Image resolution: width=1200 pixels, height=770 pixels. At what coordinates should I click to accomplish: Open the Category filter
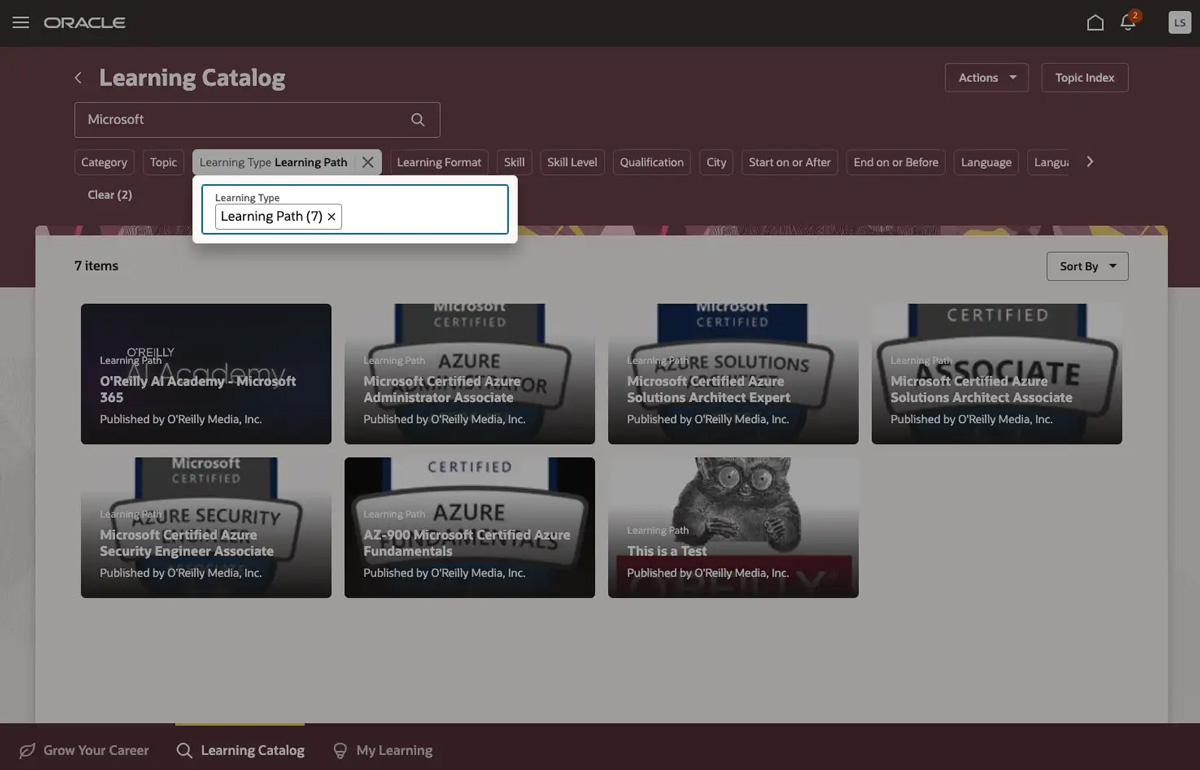[104, 162]
